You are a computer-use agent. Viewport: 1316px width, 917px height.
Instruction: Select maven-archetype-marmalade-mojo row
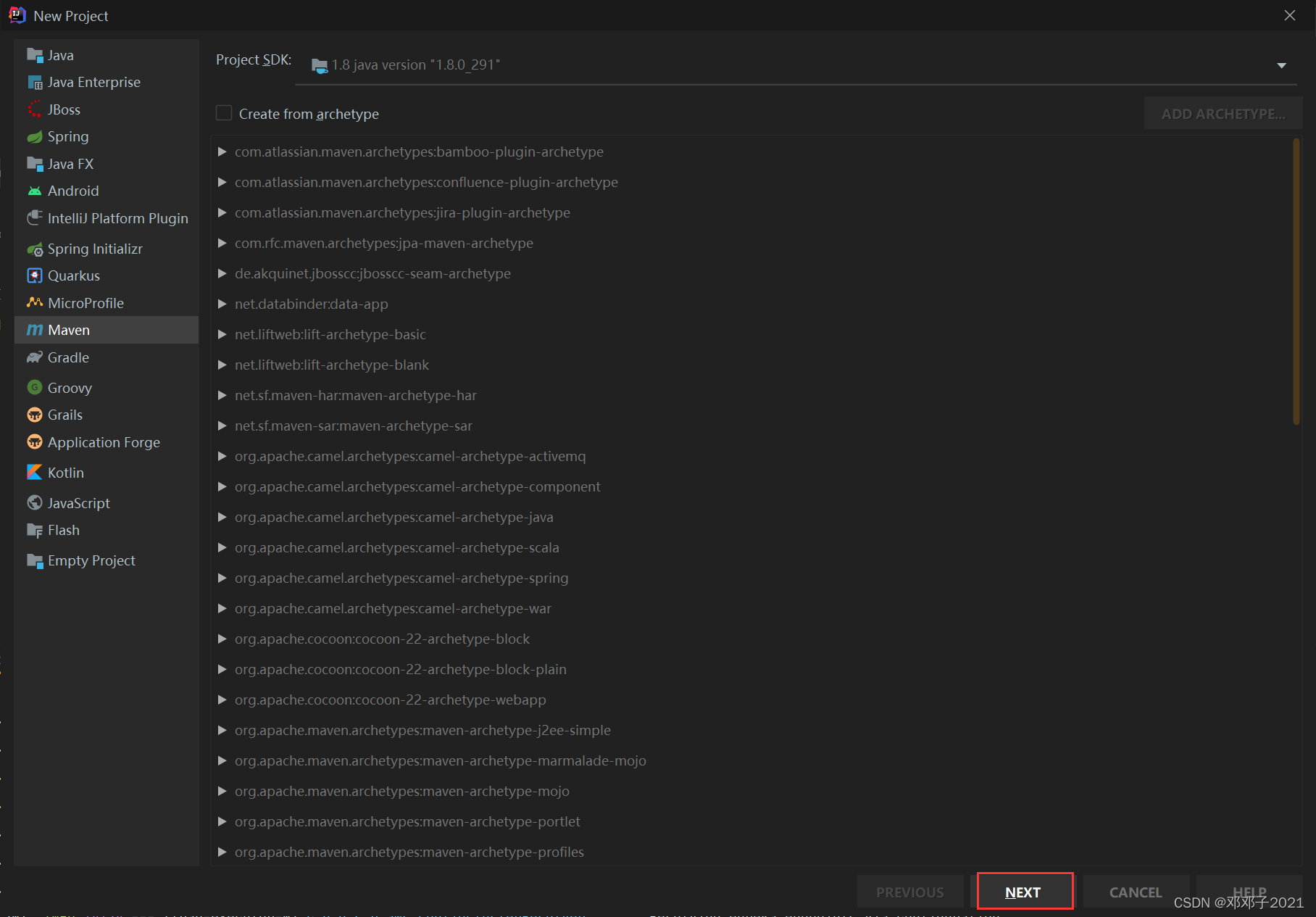(x=754, y=761)
